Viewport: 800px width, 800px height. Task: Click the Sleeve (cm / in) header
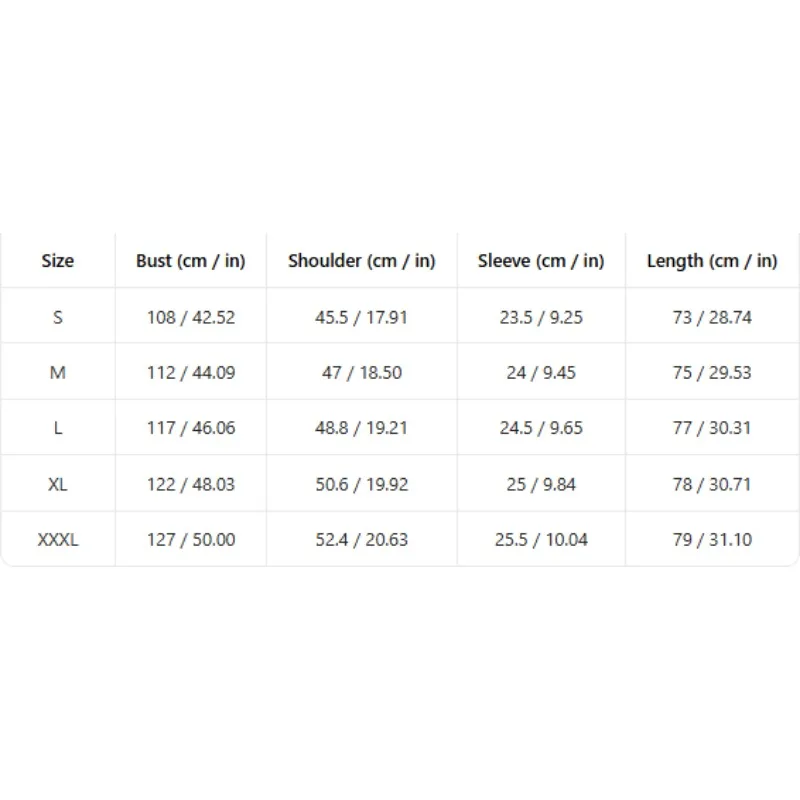coord(541,261)
